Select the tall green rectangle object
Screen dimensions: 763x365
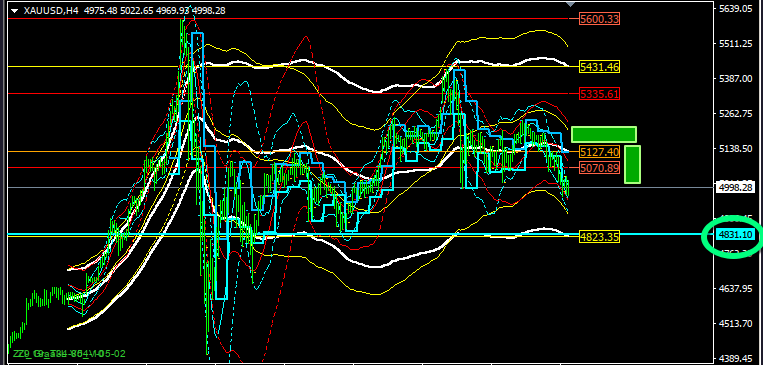(632, 164)
